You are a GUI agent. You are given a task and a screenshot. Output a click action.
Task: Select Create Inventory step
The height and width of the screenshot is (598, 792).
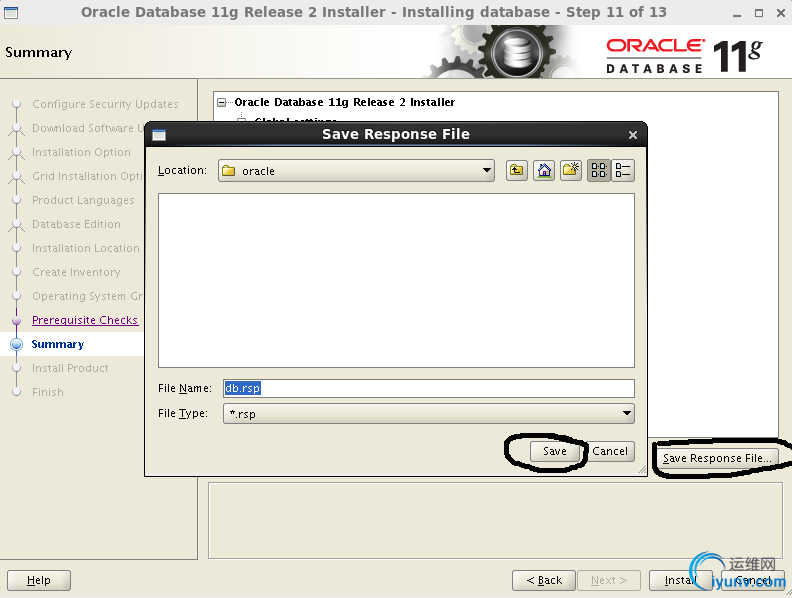(x=76, y=272)
